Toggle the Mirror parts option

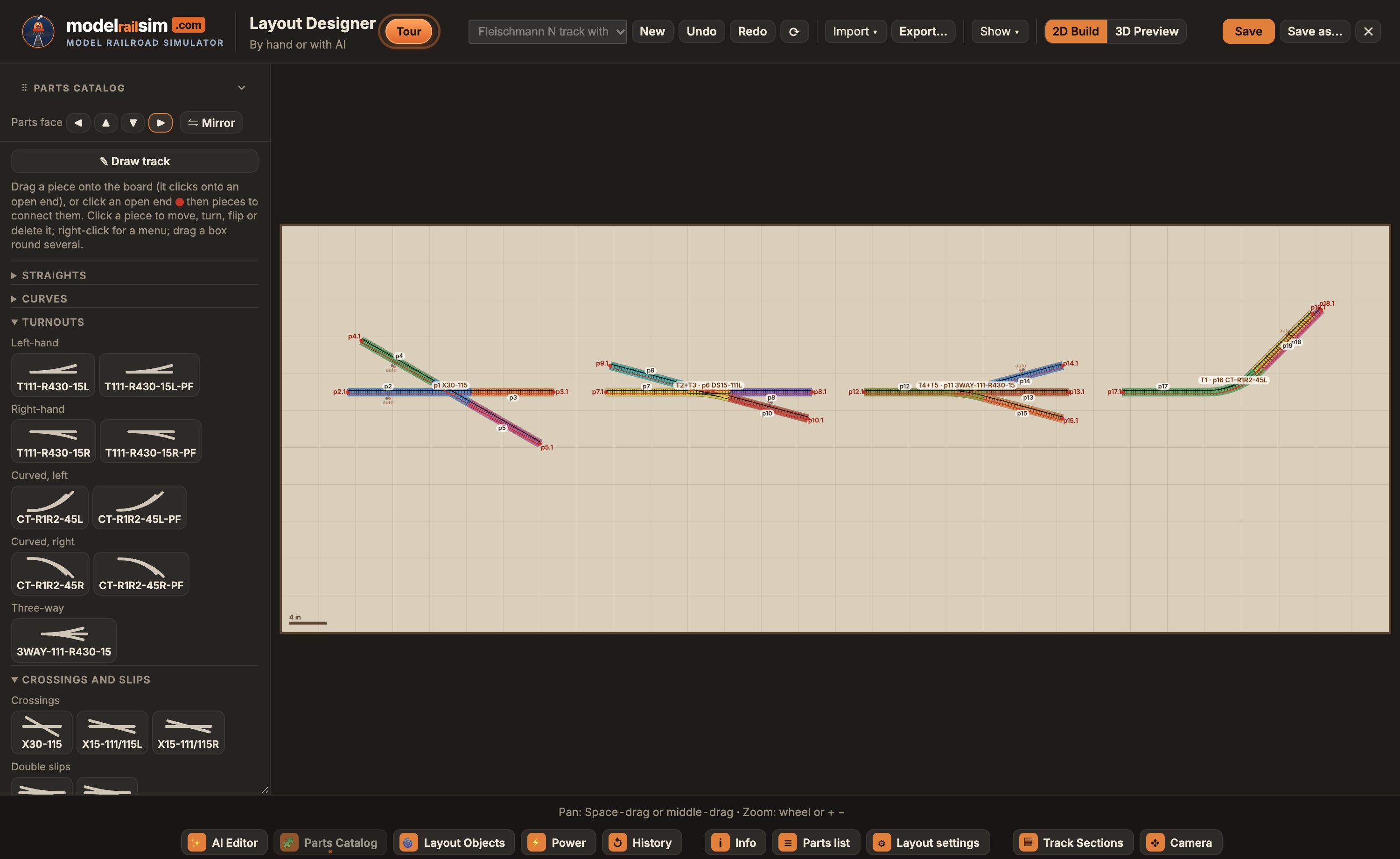coord(211,123)
